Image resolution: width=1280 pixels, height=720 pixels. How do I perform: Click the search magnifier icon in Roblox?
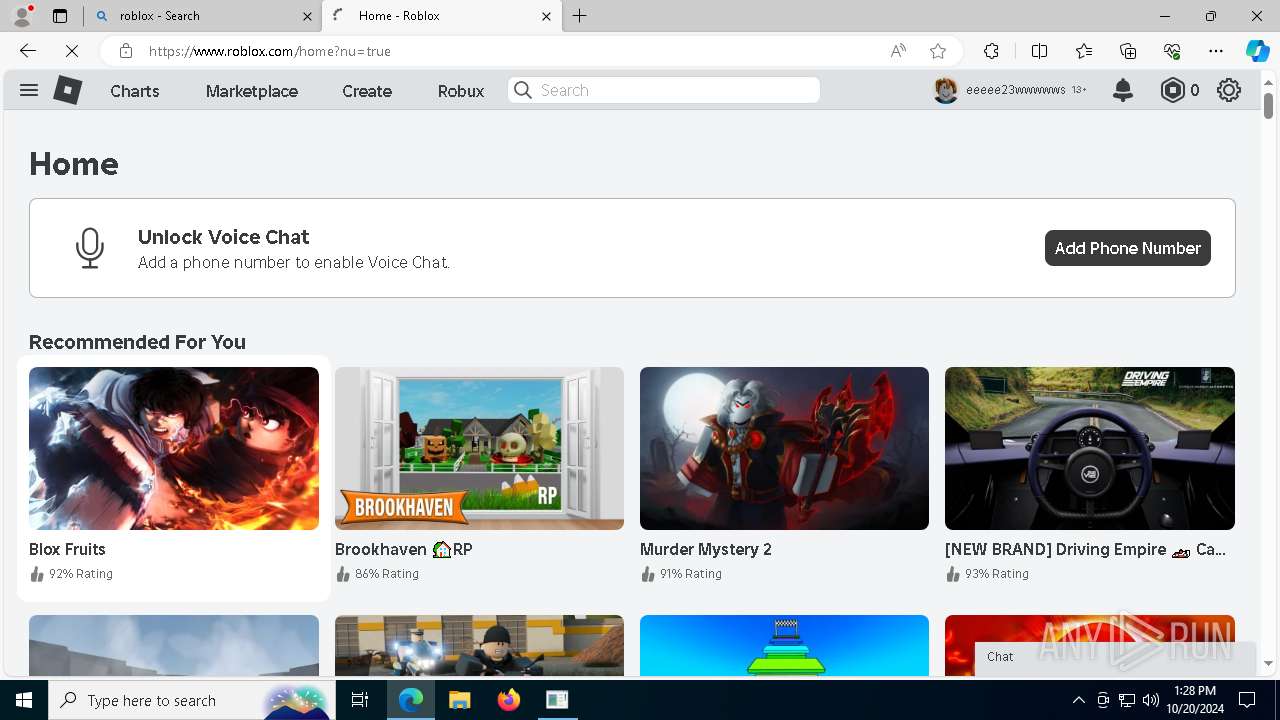pyautogui.click(x=523, y=90)
